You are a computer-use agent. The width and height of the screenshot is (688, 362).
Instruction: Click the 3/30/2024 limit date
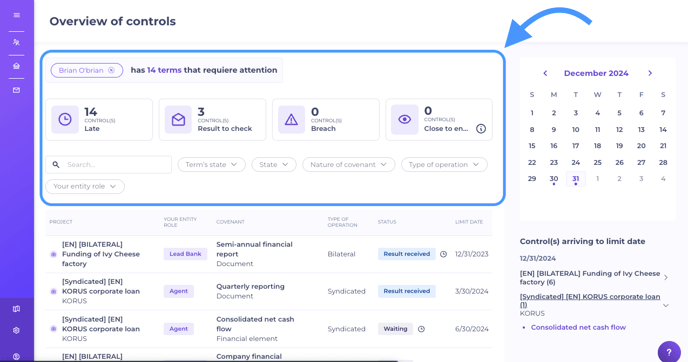click(471, 291)
